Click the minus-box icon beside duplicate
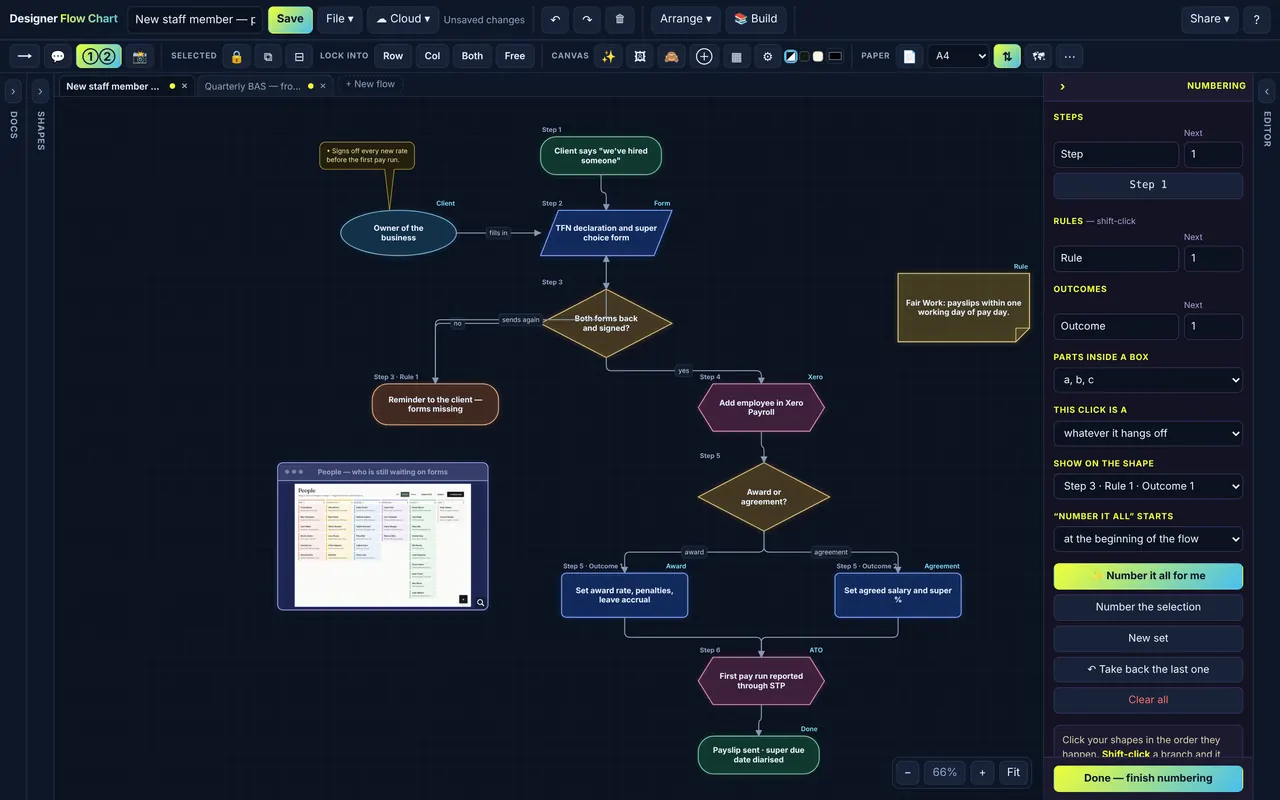The image size is (1280, 800). point(299,56)
